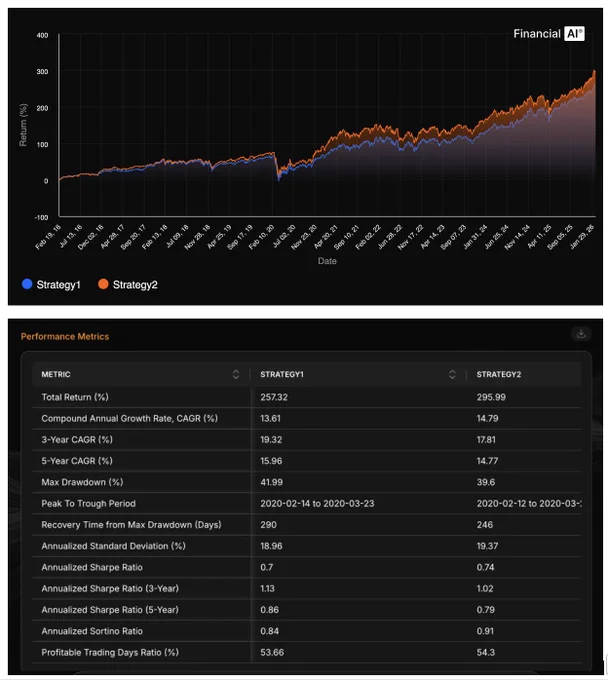This screenshot has width=608, height=680.
Task: Click the 246 recovery days value
Action: (x=484, y=525)
